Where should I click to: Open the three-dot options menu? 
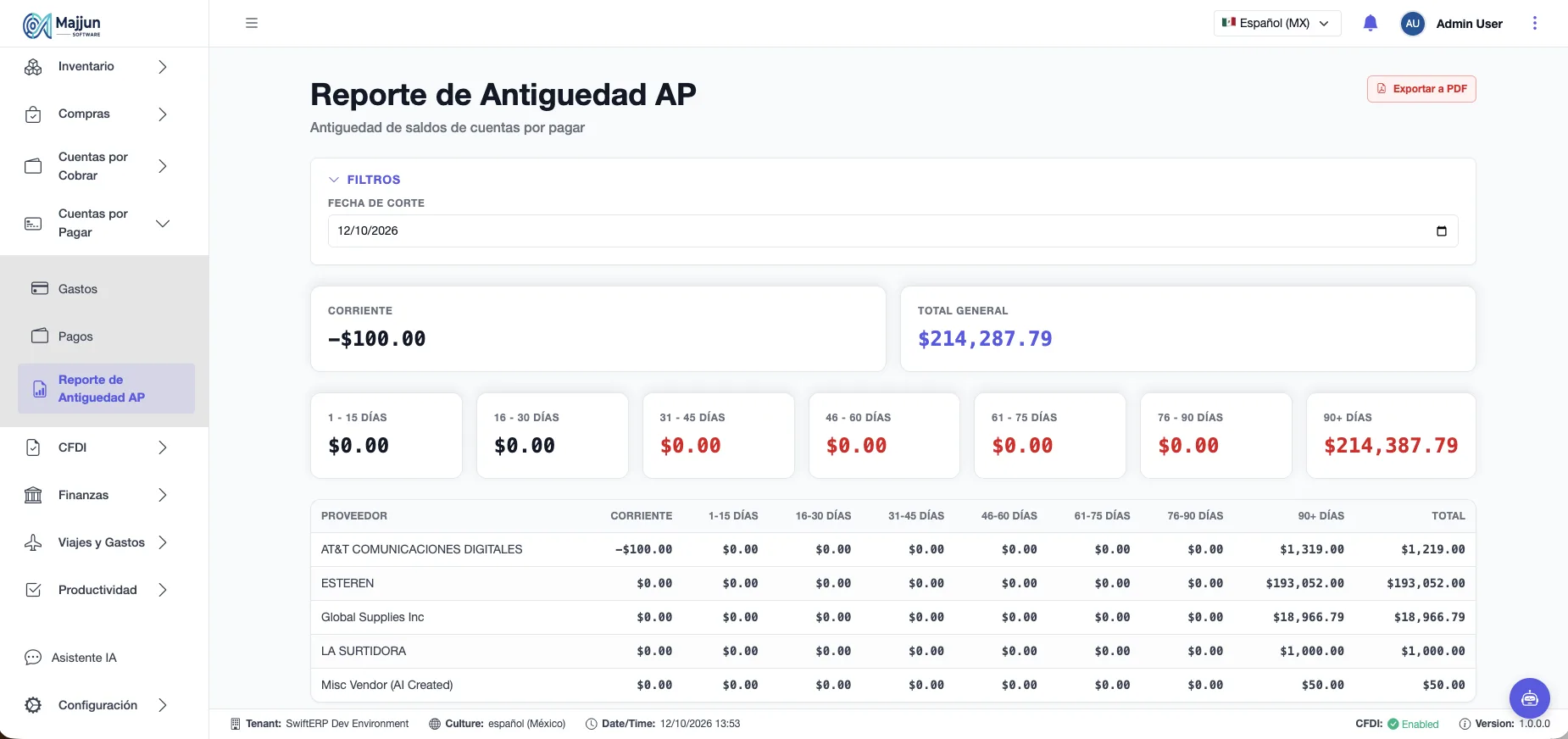click(x=1535, y=24)
